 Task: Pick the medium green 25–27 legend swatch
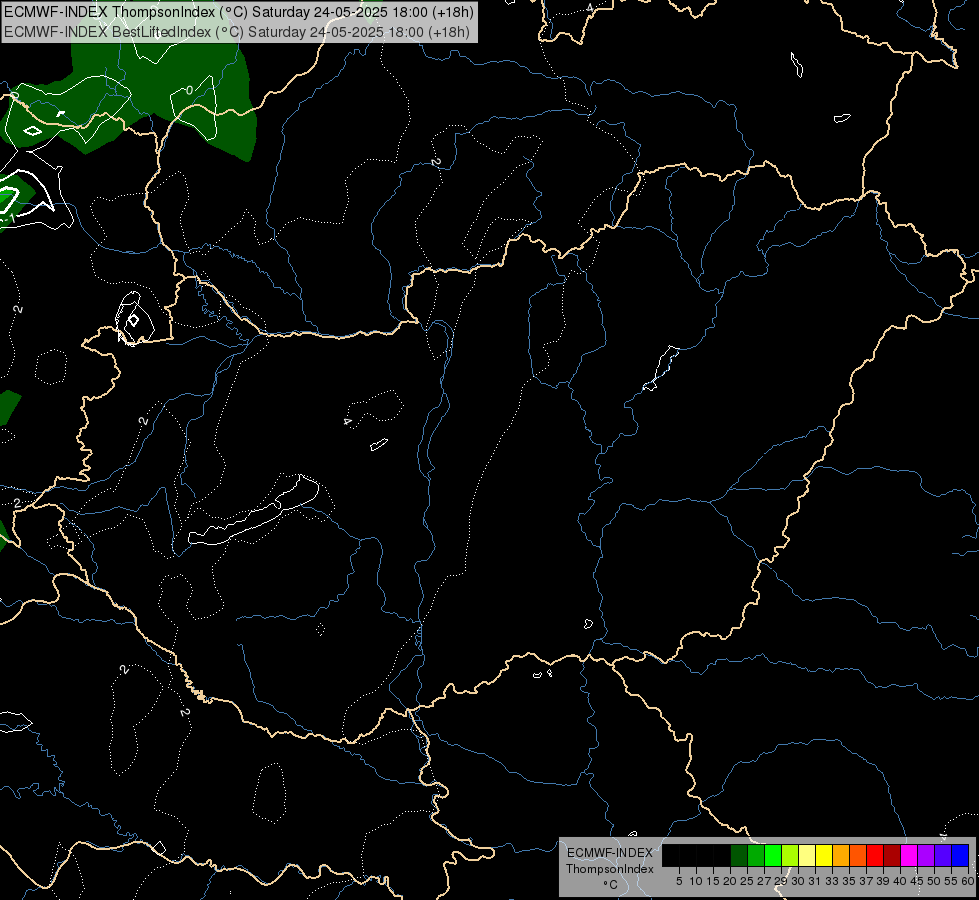pos(756,856)
